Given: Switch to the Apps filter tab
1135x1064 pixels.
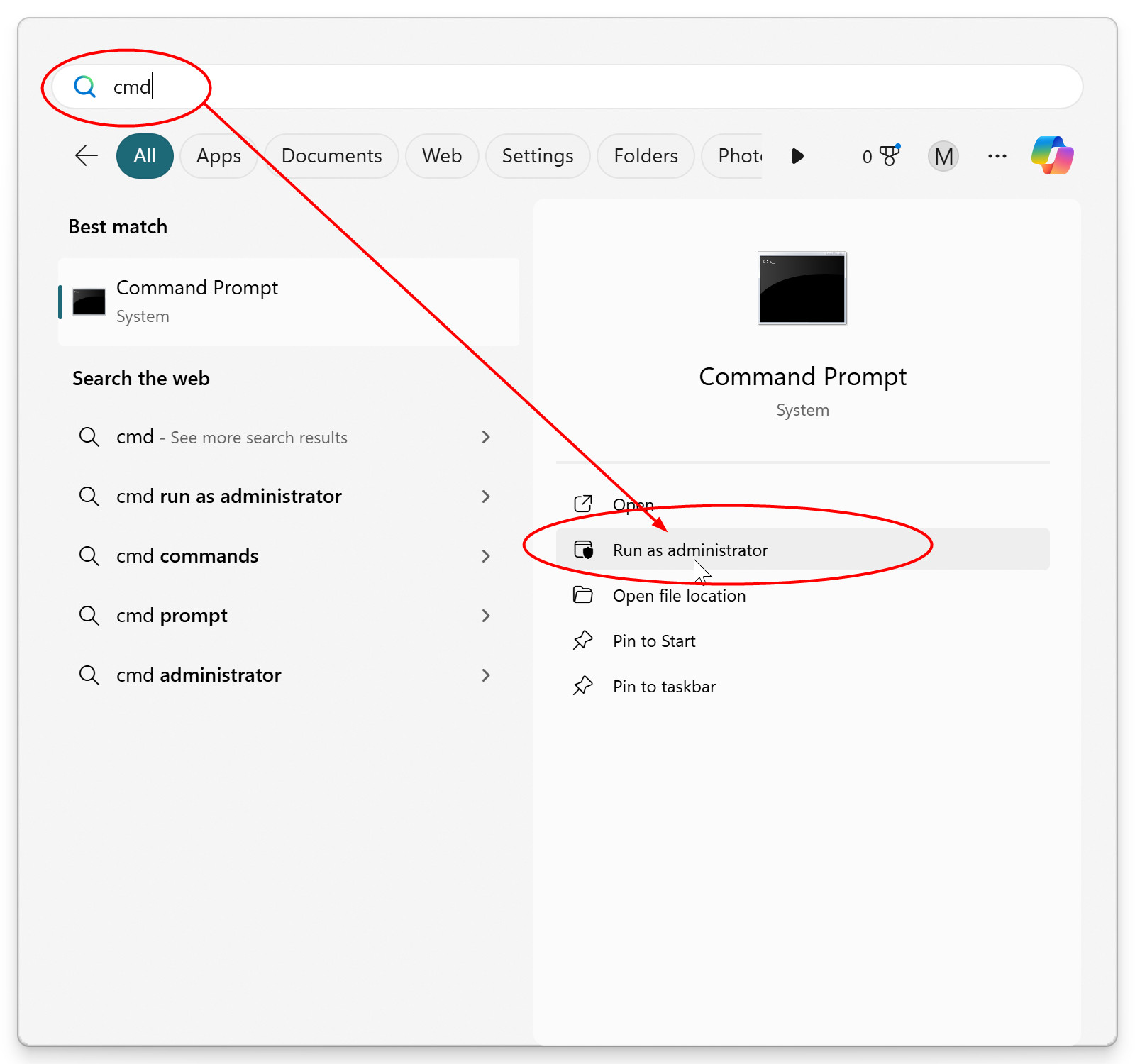Looking at the screenshot, I should [x=218, y=156].
